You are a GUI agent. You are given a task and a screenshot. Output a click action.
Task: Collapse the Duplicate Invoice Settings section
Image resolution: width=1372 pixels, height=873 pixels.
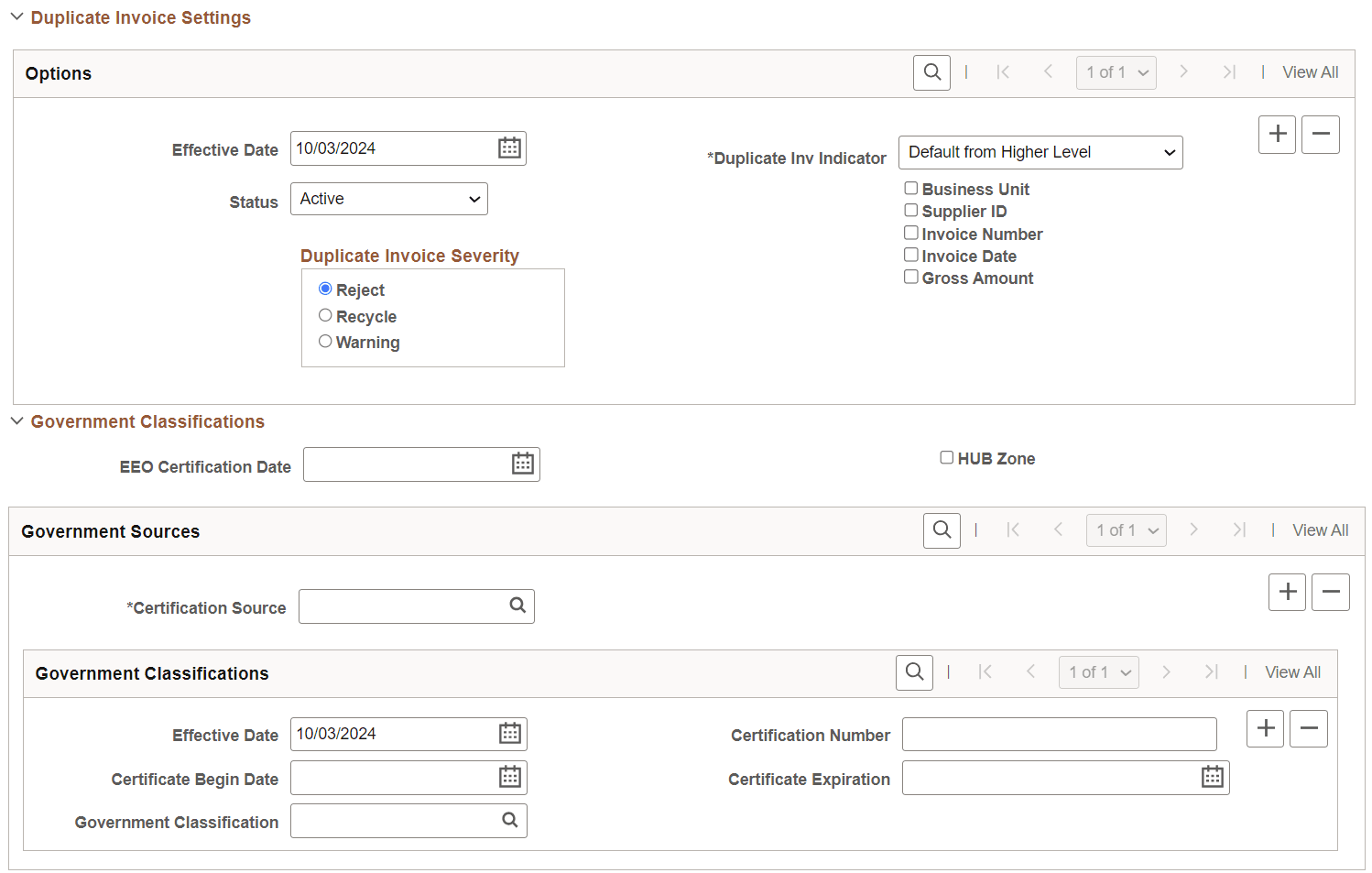(16, 16)
